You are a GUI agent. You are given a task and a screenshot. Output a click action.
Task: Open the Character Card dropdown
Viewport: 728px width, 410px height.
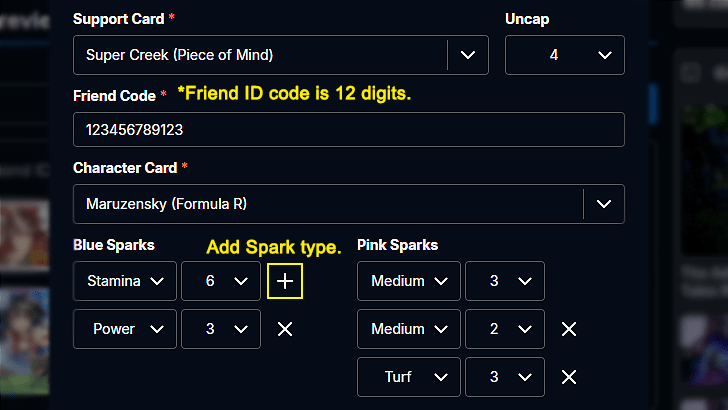[x=328, y=204]
